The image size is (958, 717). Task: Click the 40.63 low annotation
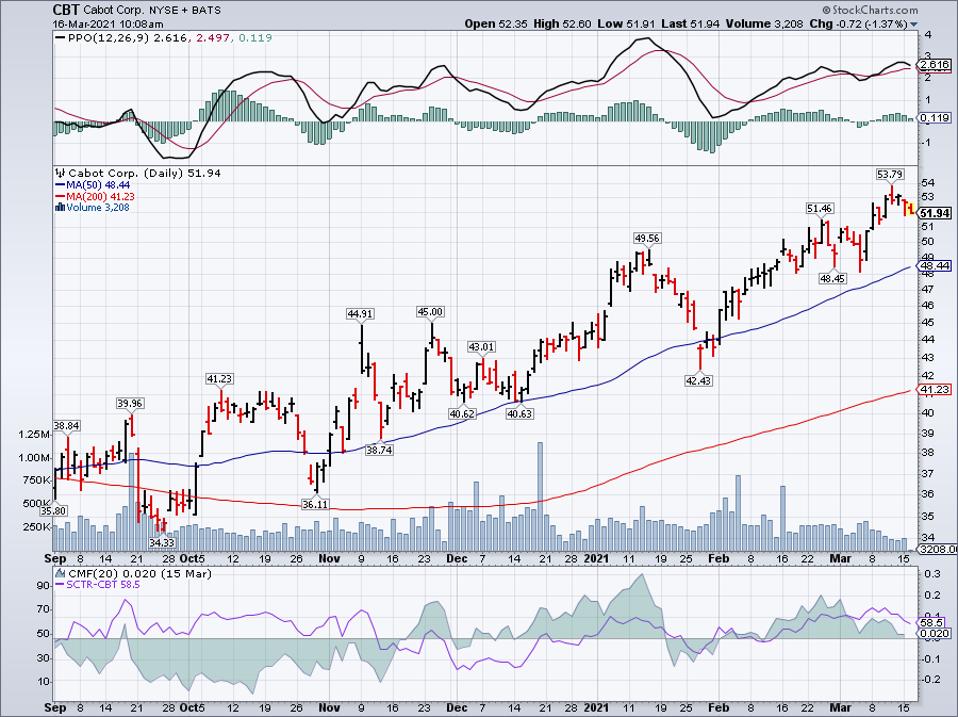coord(519,413)
